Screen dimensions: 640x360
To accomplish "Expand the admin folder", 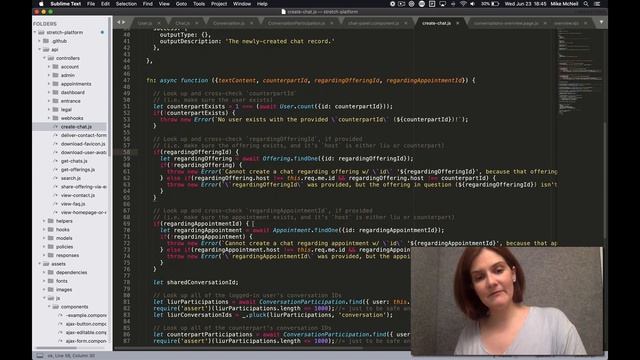I will (x=49, y=75).
